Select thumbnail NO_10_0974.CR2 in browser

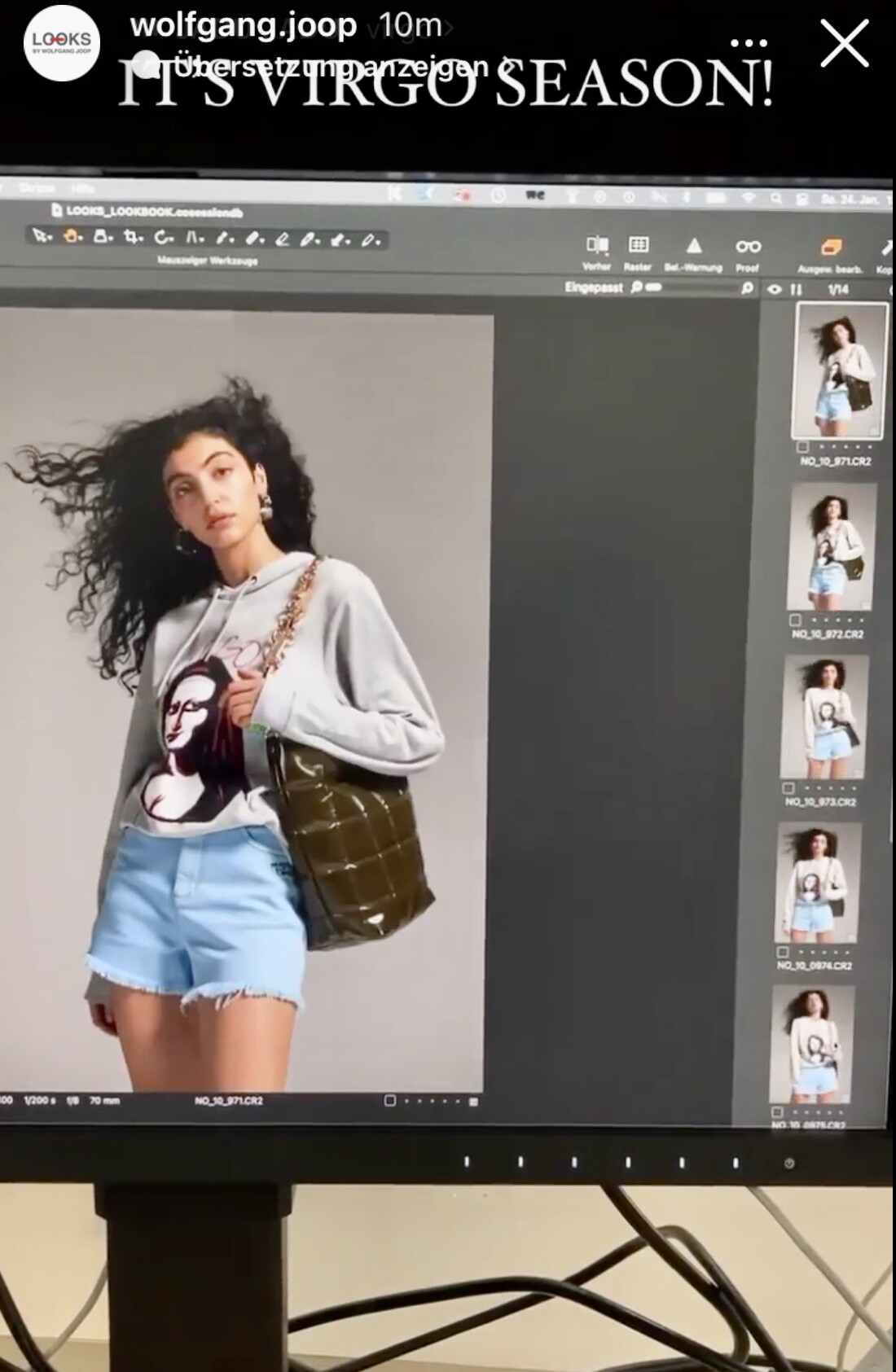click(819, 883)
